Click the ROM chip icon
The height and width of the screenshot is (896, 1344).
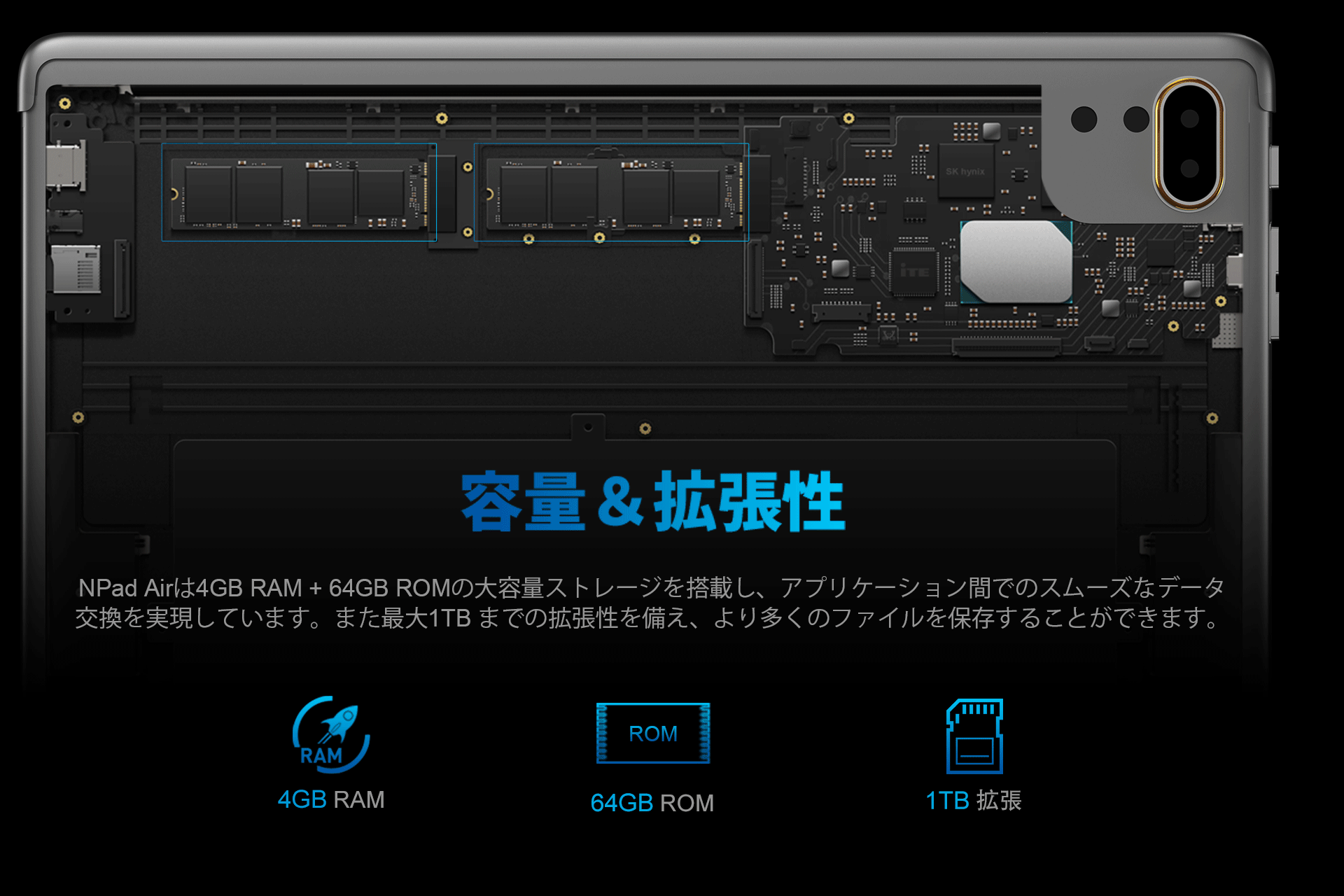[652, 733]
